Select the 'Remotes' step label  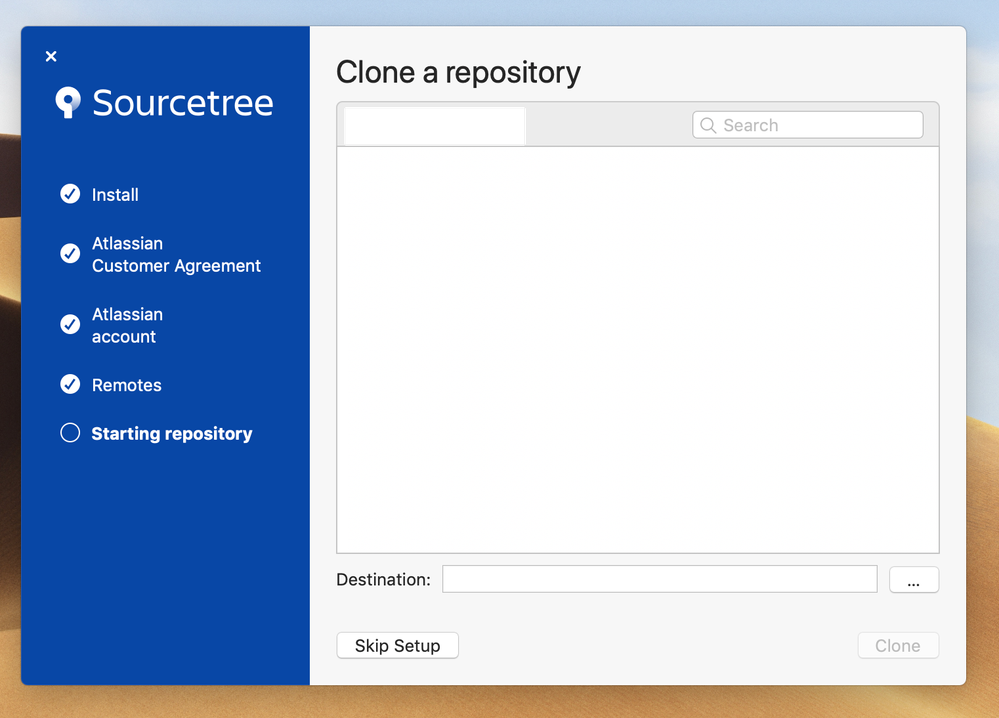[126, 385]
